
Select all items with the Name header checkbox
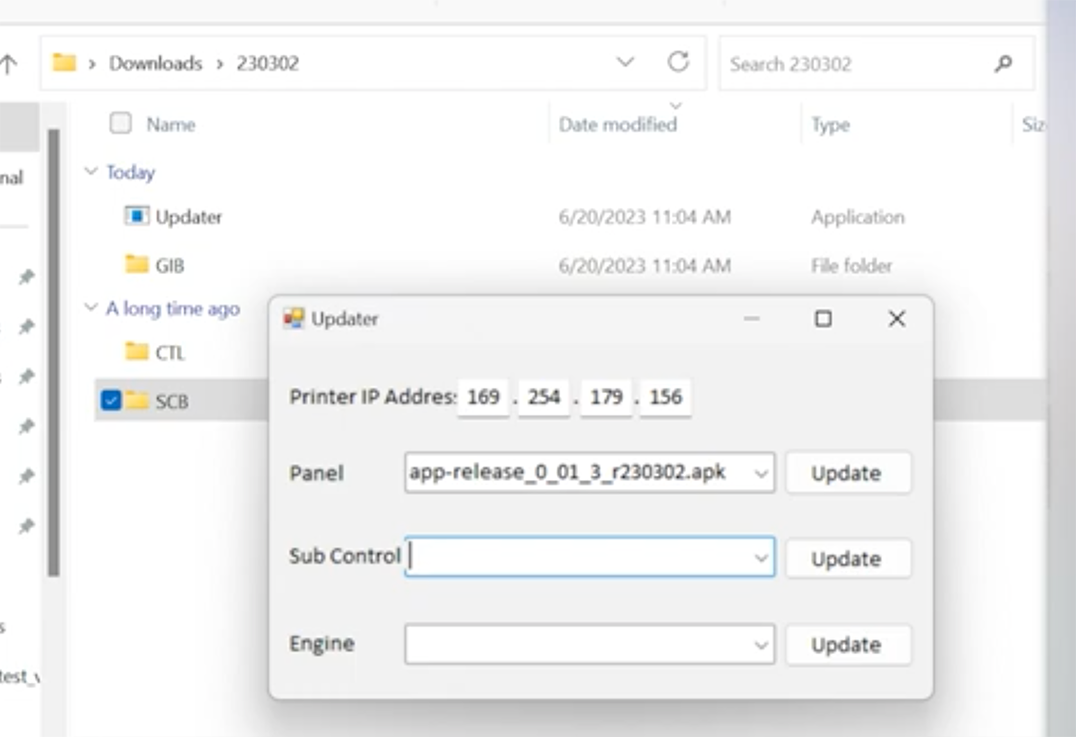click(x=120, y=123)
